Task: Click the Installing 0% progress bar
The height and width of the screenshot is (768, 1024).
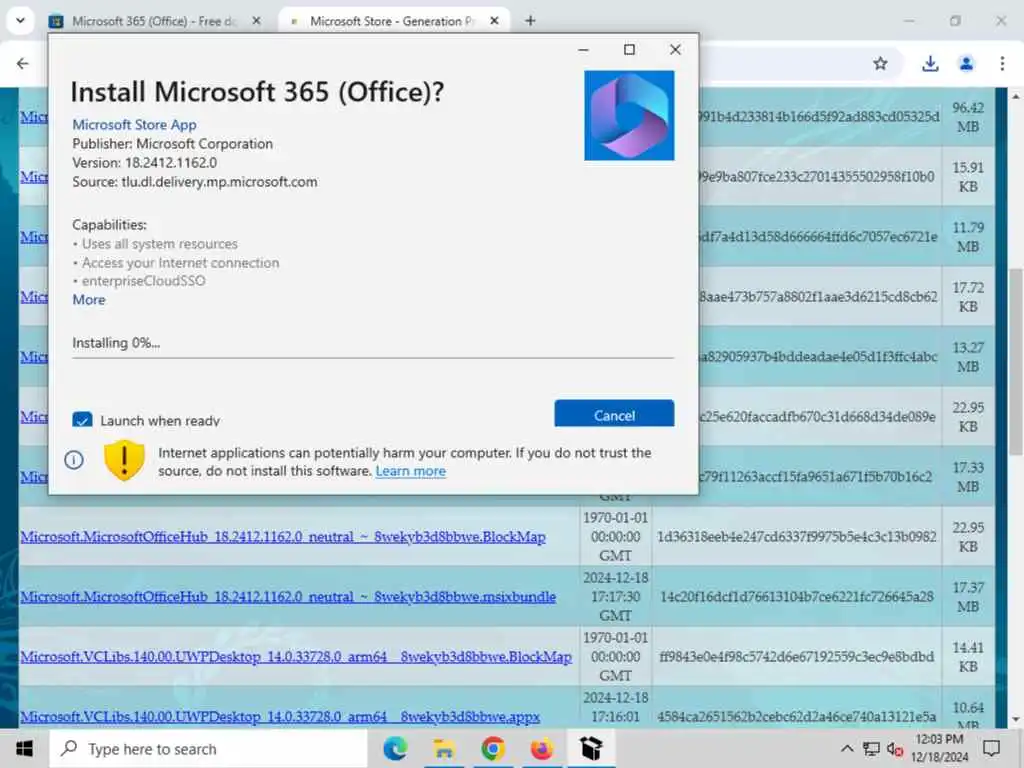Action: tap(373, 358)
